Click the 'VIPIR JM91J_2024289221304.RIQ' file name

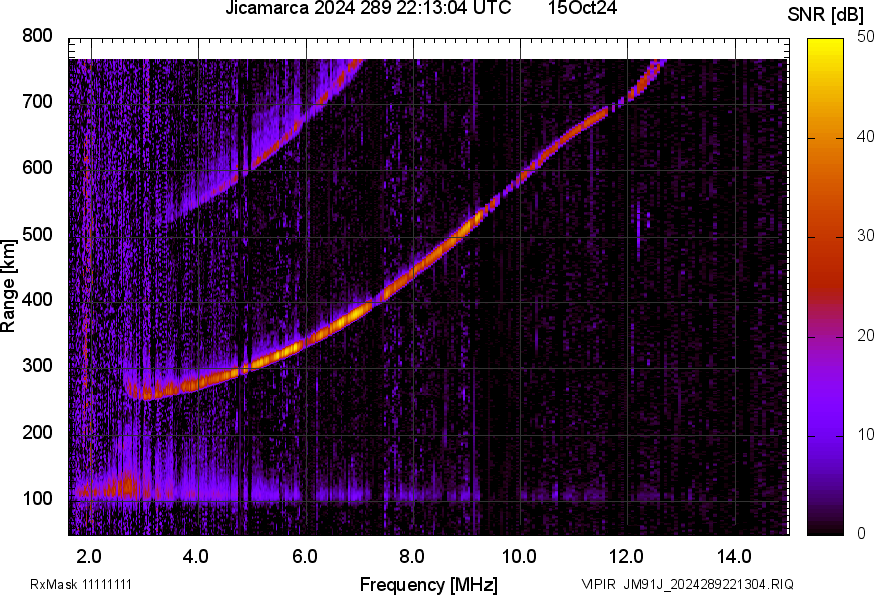pos(687,584)
